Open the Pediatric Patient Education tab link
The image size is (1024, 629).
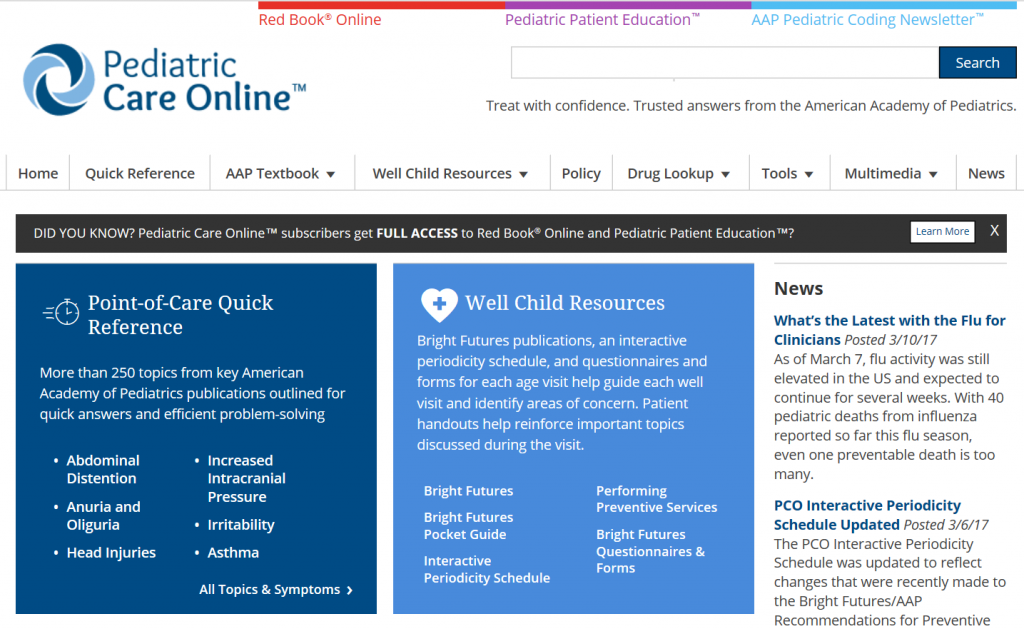coord(602,20)
